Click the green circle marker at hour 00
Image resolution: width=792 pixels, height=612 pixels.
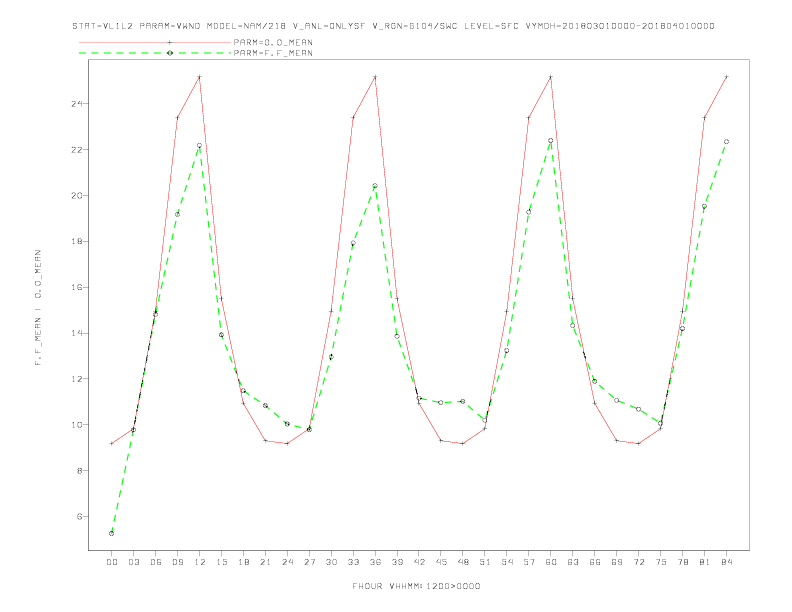(112, 533)
